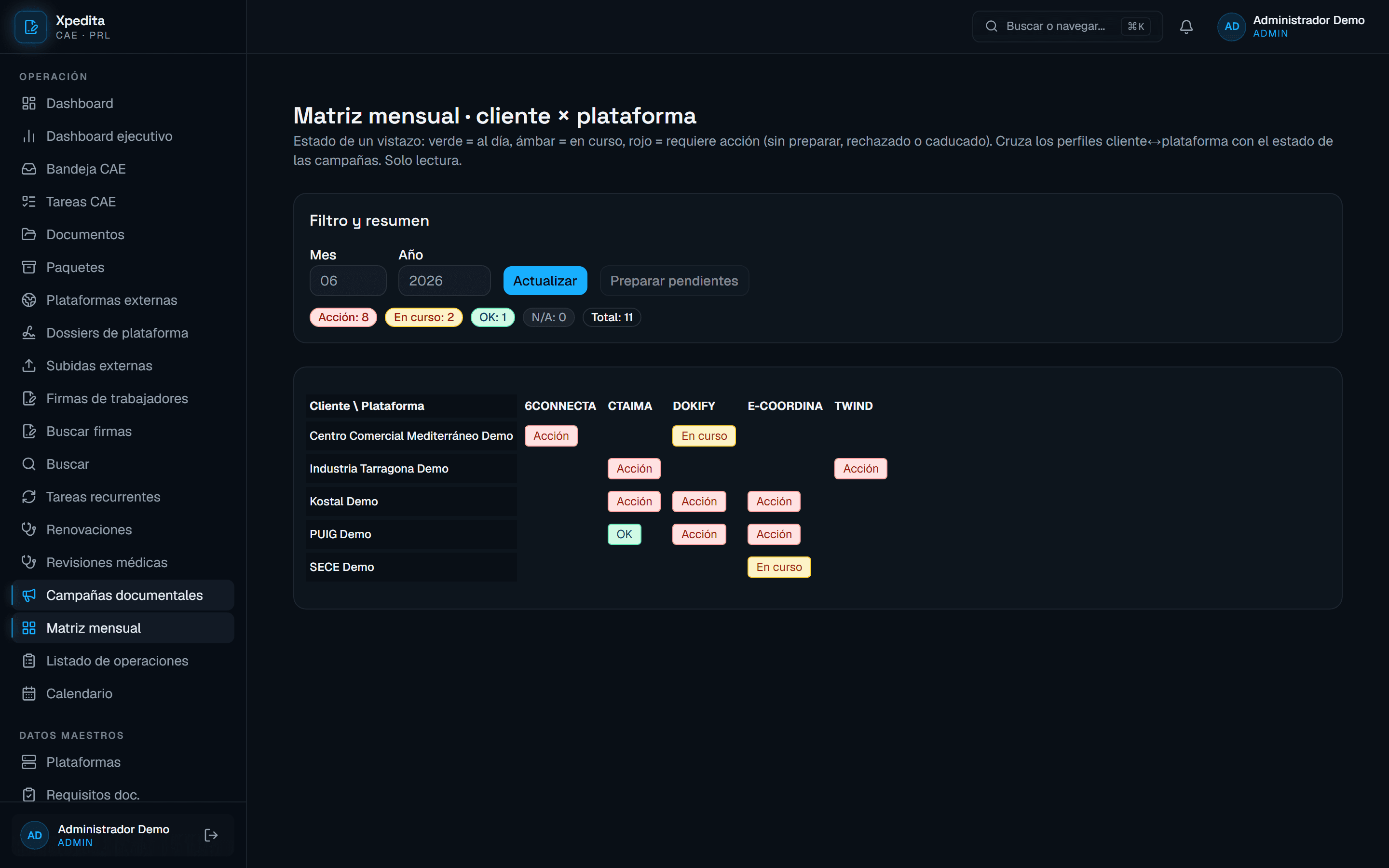The image size is (1389, 868).
Task: Open Dashboard in the sidebar
Action: tap(123, 103)
